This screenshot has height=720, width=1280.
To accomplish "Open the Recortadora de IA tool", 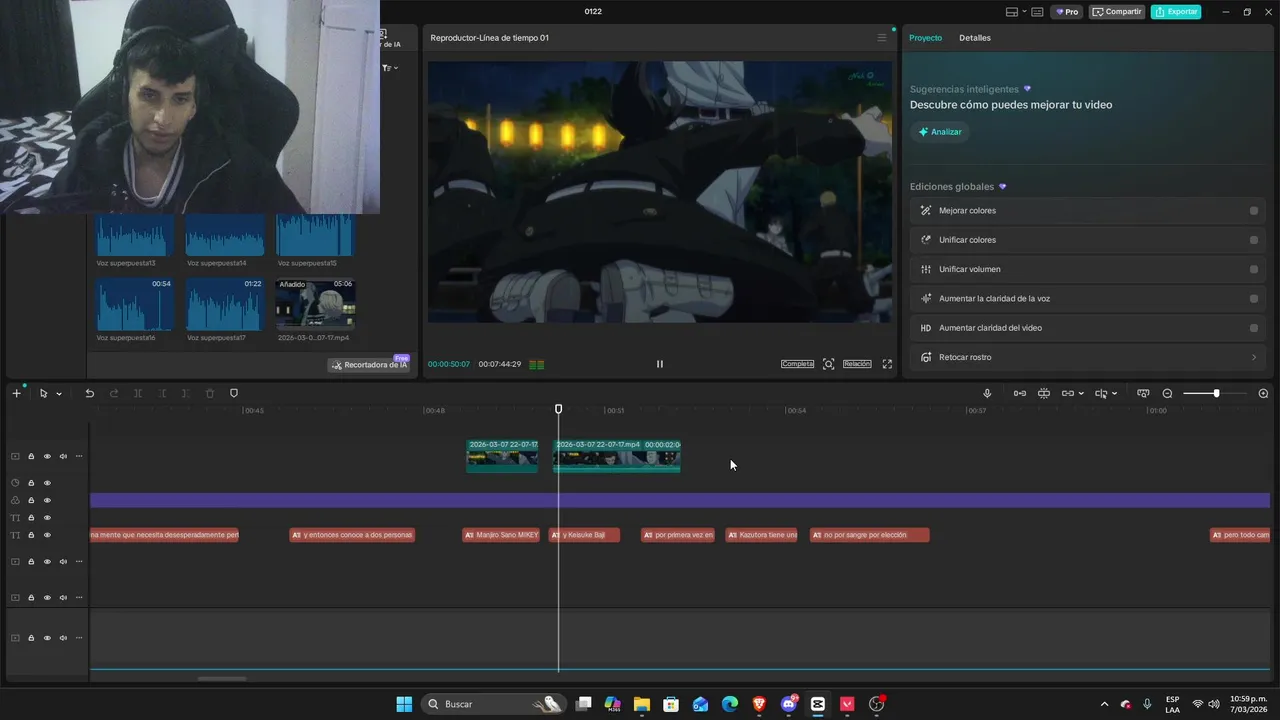I will [369, 365].
